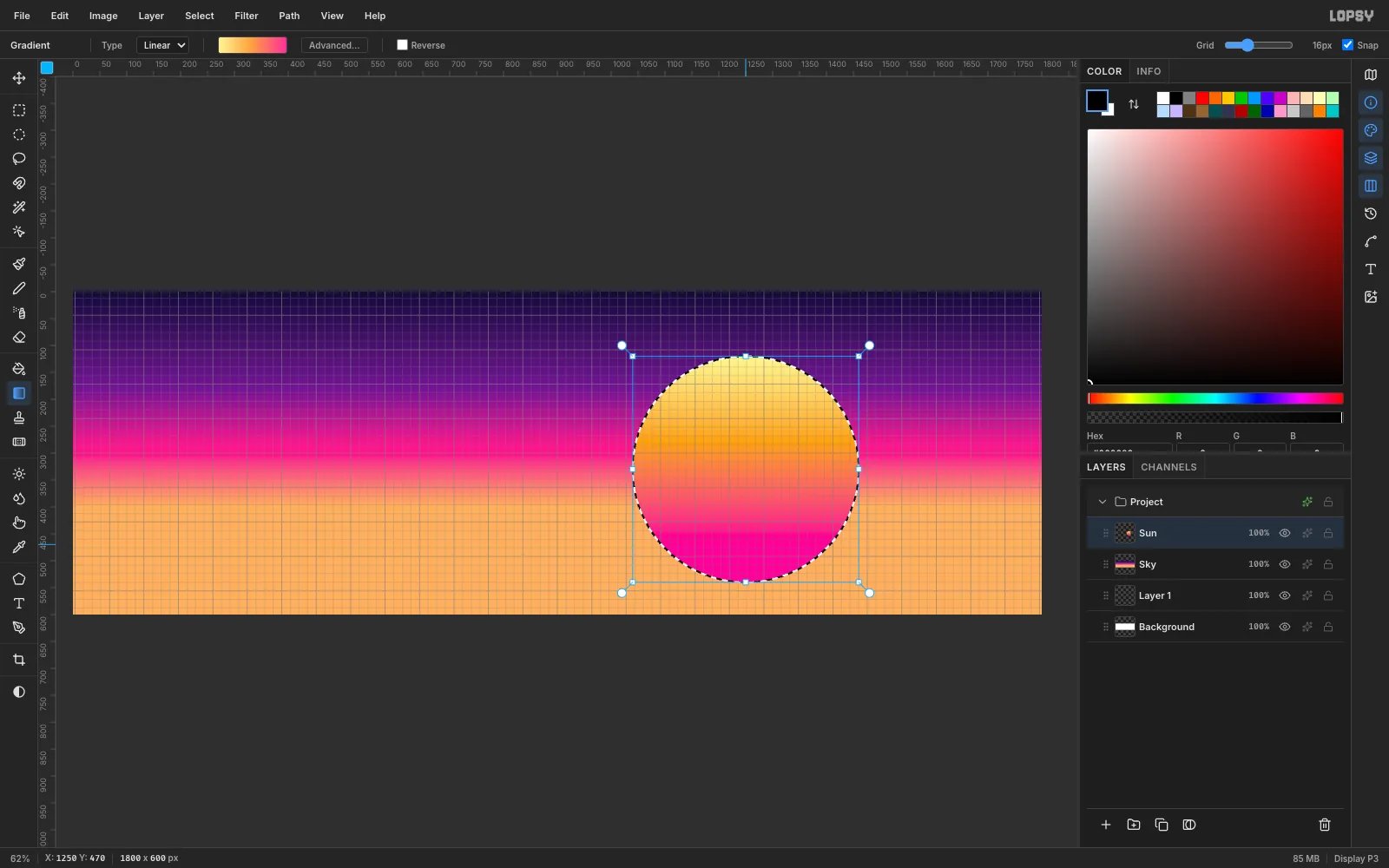Hide the Sky layer
This screenshot has height=868, width=1389.
[x=1285, y=564]
